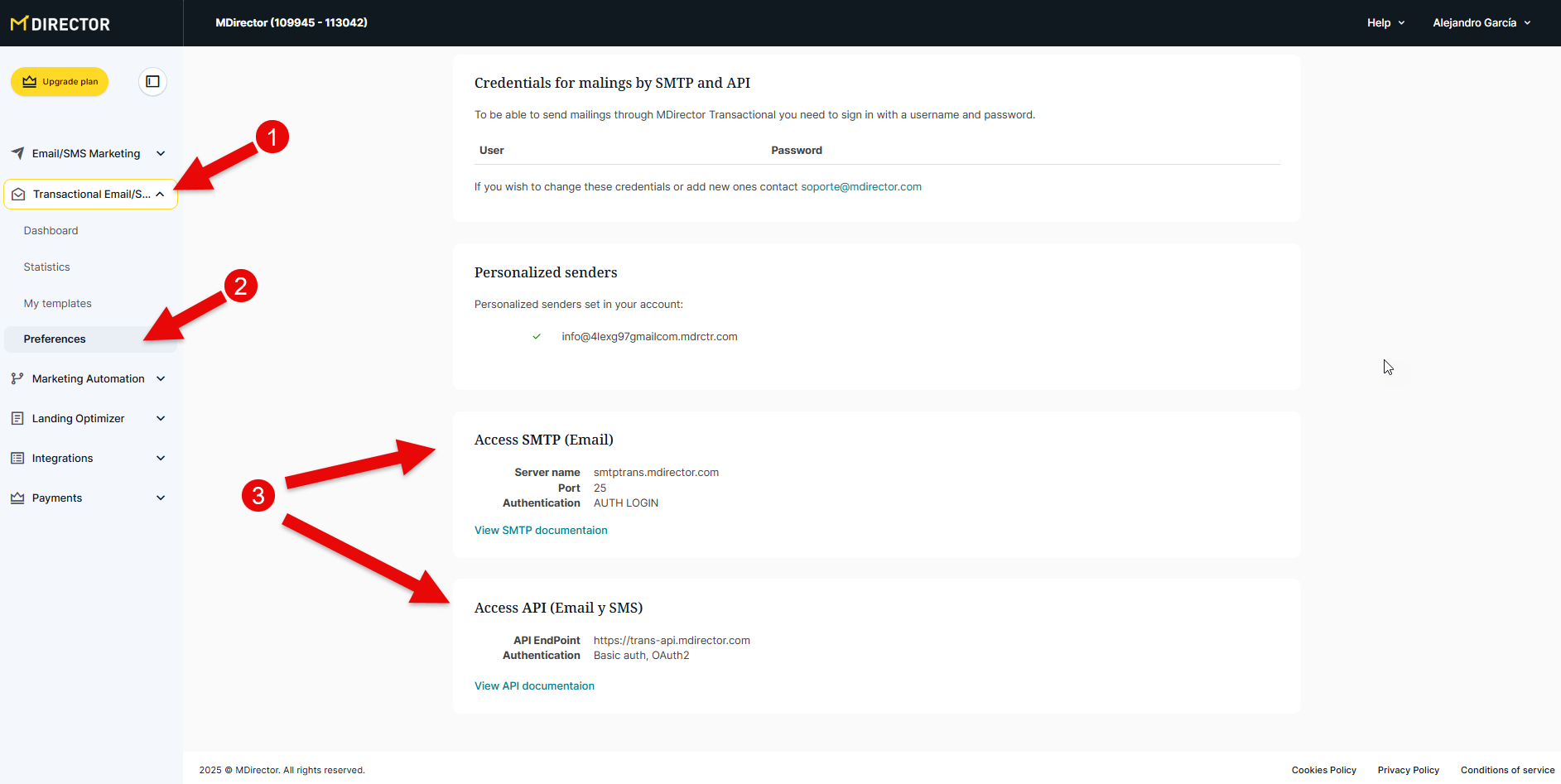
Task: Click the Marketing Automation branch icon
Action: (x=17, y=378)
